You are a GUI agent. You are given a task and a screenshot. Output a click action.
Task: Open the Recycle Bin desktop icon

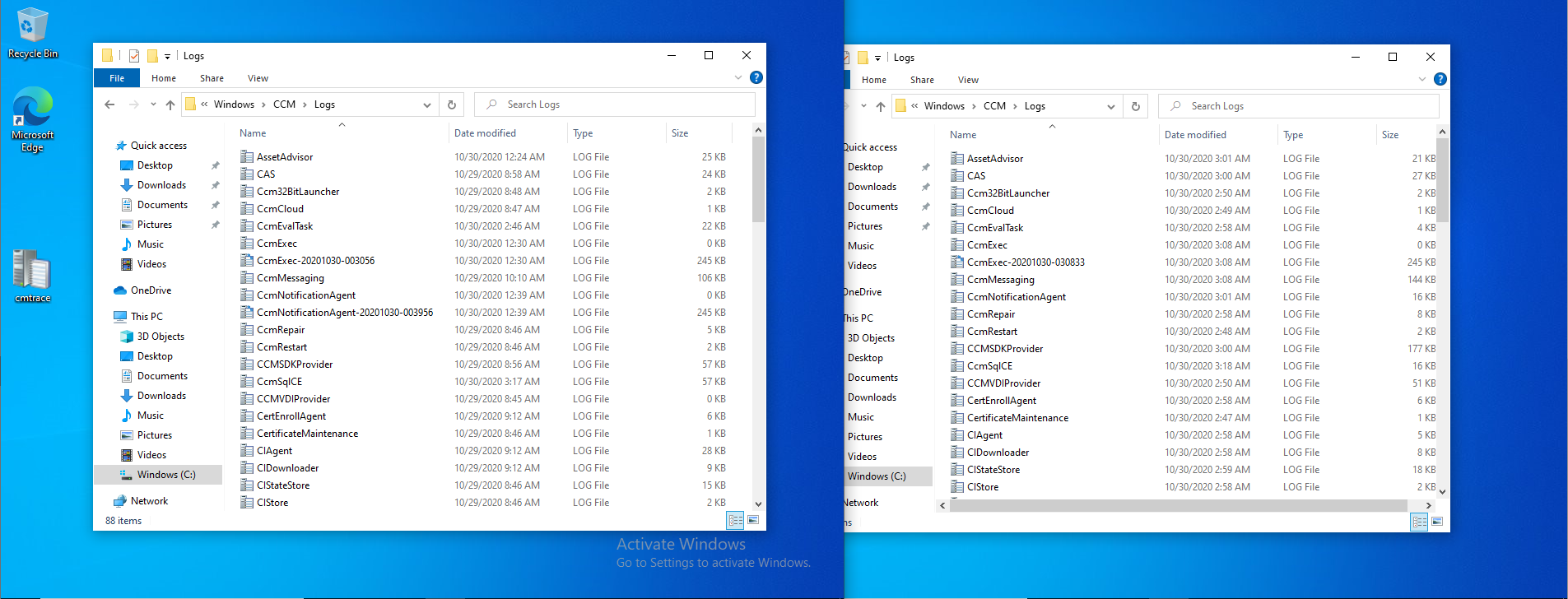(32, 33)
